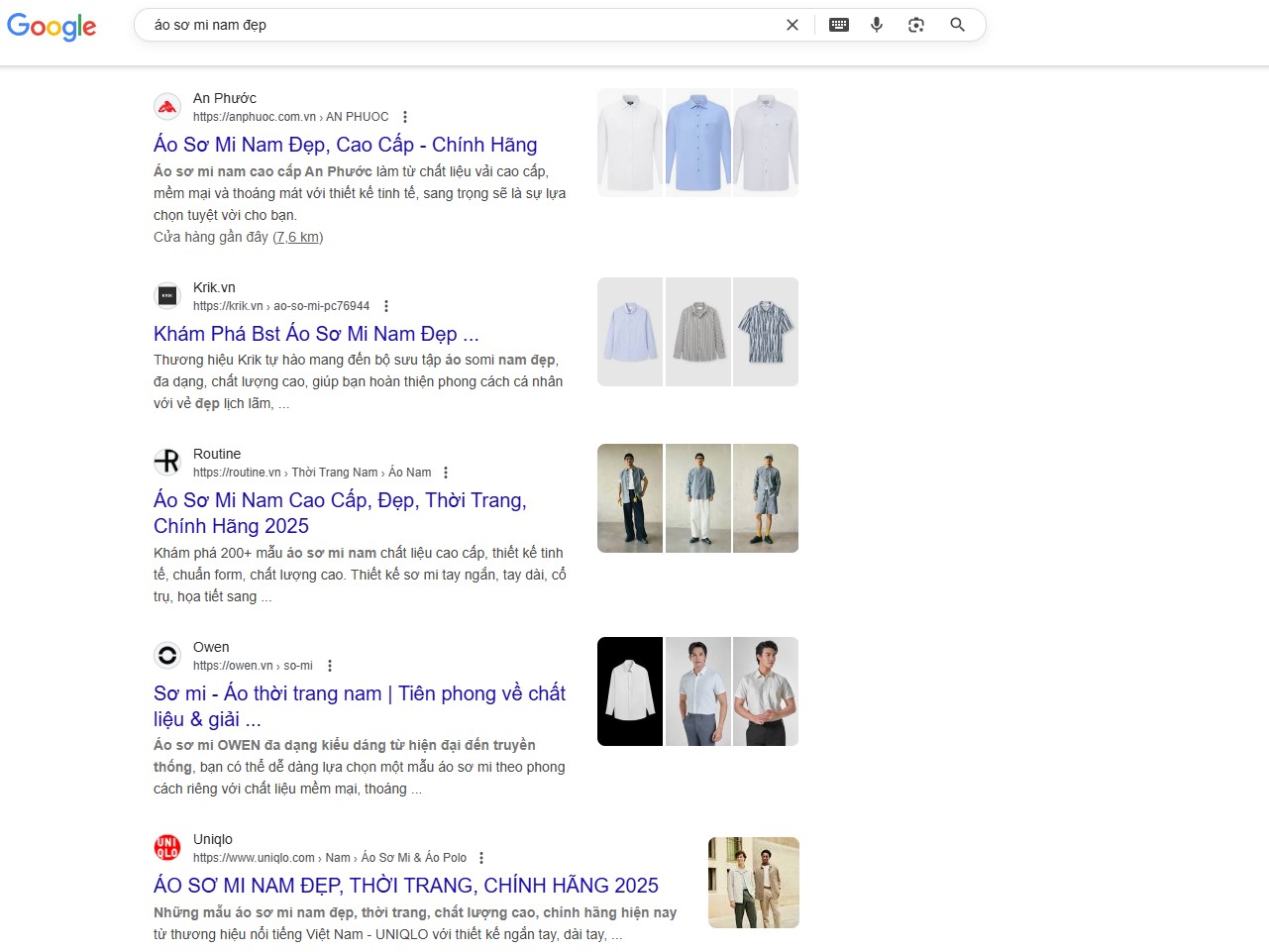The width and height of the screenshot is (1269, 952).
Task: Click in the search text input field
Action: 456,25
